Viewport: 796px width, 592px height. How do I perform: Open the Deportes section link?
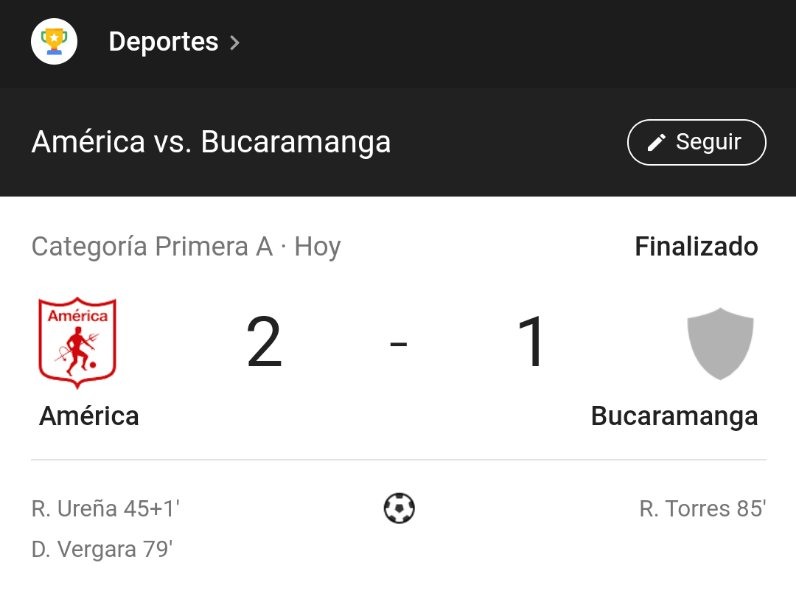point(163,42)
